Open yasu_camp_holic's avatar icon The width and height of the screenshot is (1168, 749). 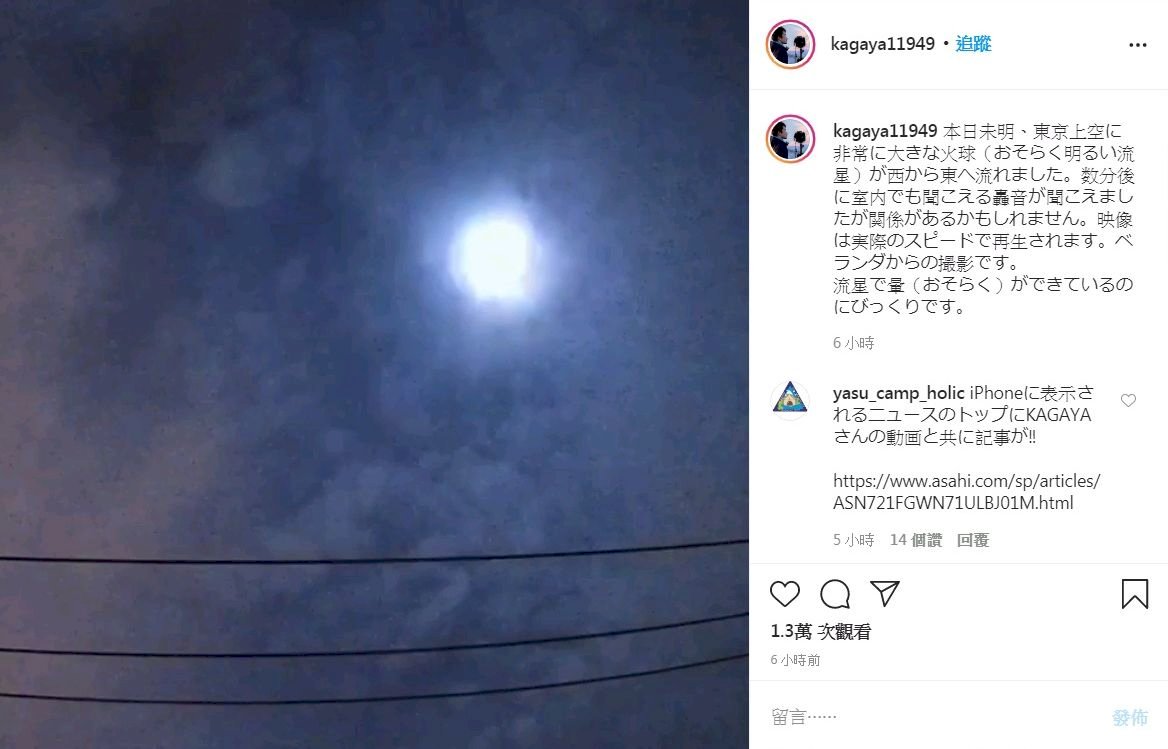[790, 400]
